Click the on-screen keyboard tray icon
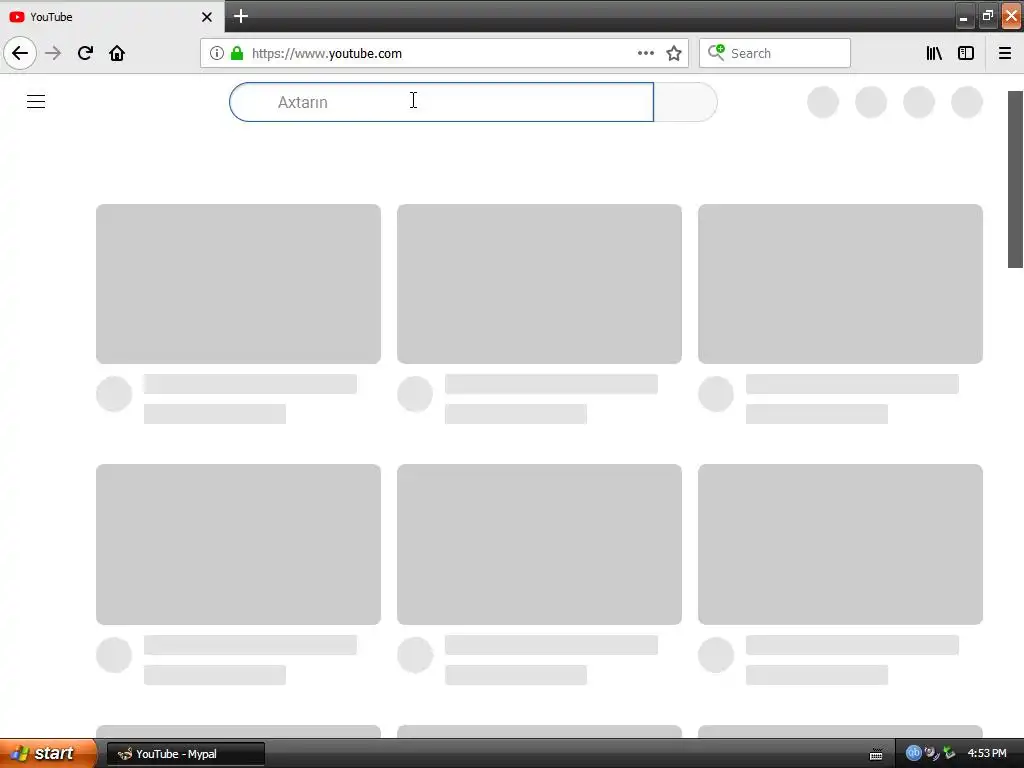 (876, 755)
